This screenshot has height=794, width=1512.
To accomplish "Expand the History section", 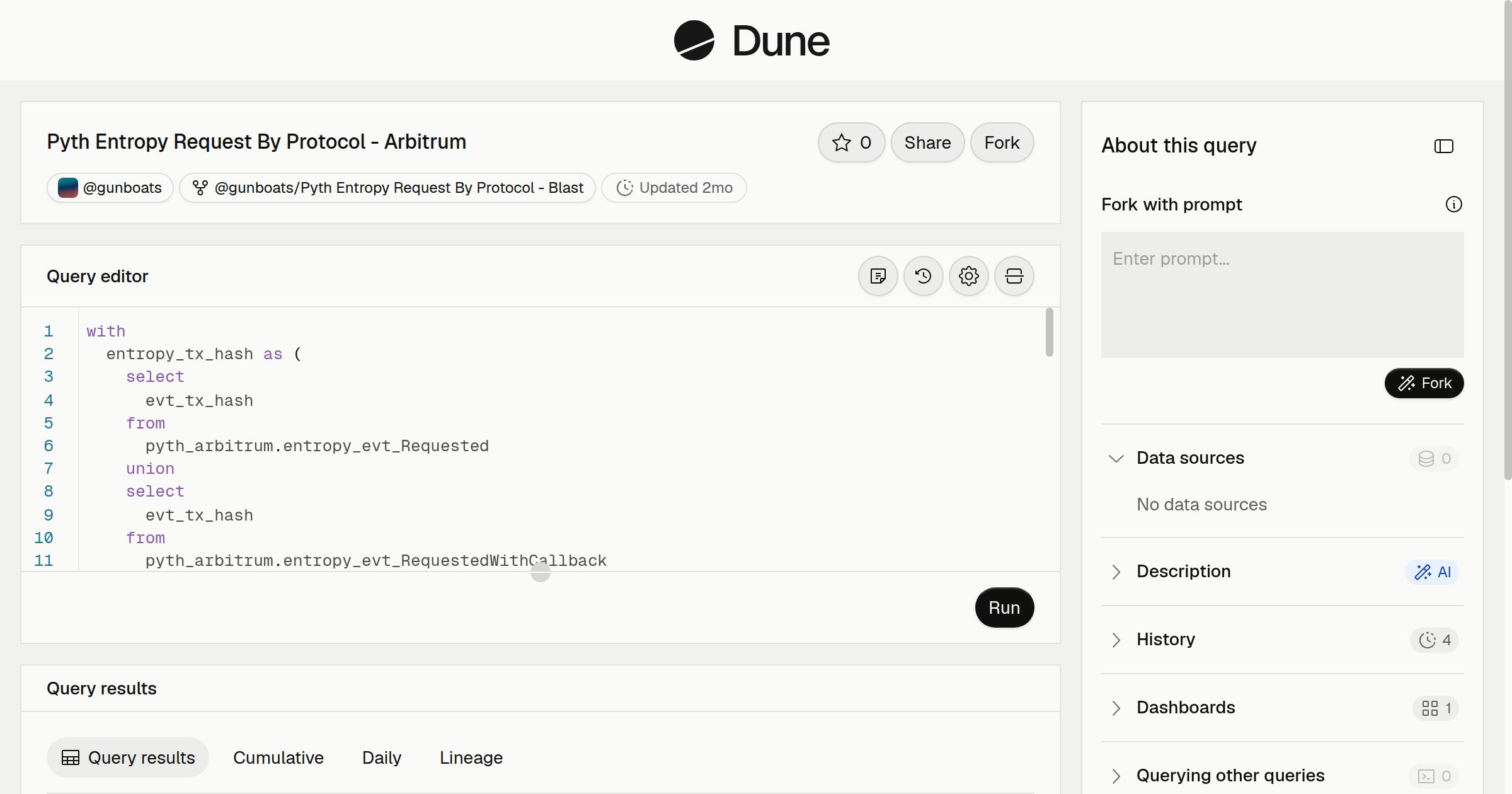I will [1116, 640].
